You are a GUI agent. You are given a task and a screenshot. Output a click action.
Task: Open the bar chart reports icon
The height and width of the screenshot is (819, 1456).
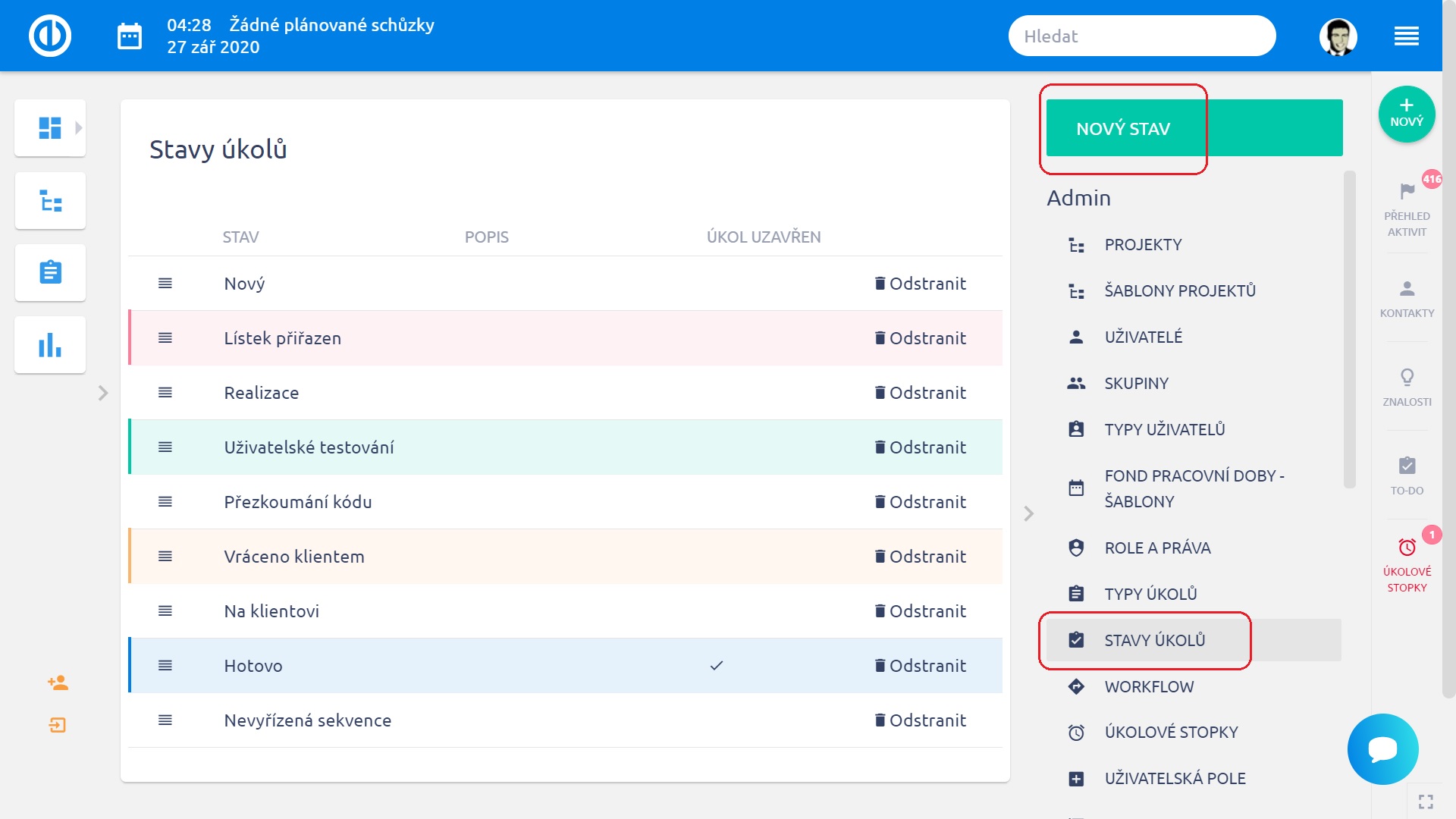(x=50, y=345)
